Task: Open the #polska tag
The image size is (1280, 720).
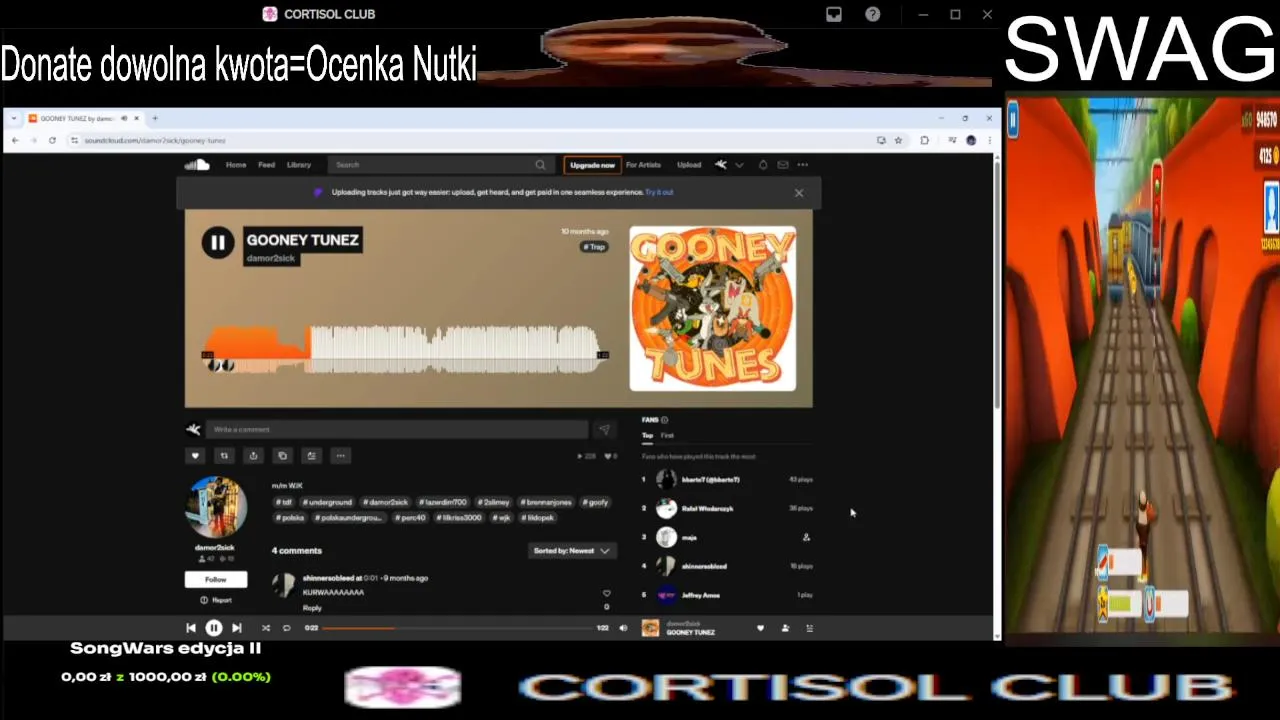Action: click(x=290, y=518)
